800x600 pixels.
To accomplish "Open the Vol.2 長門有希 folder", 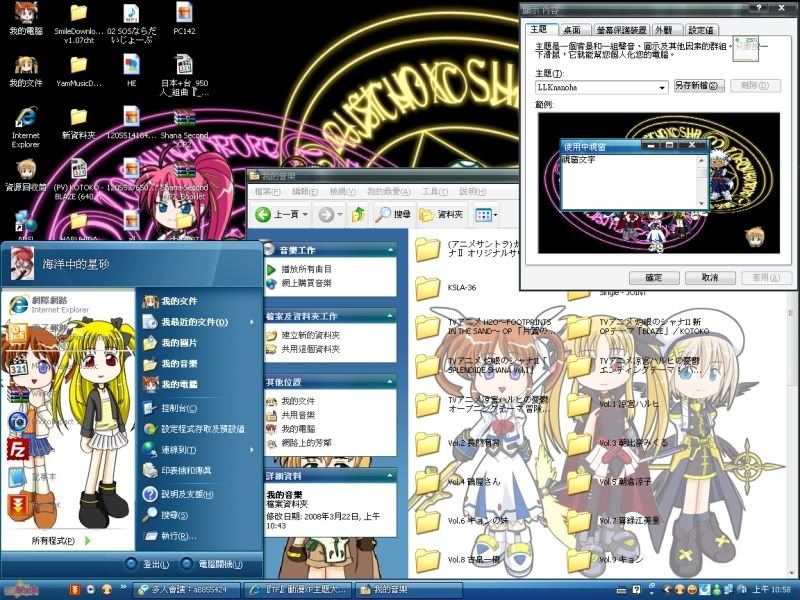I will 458,443.
